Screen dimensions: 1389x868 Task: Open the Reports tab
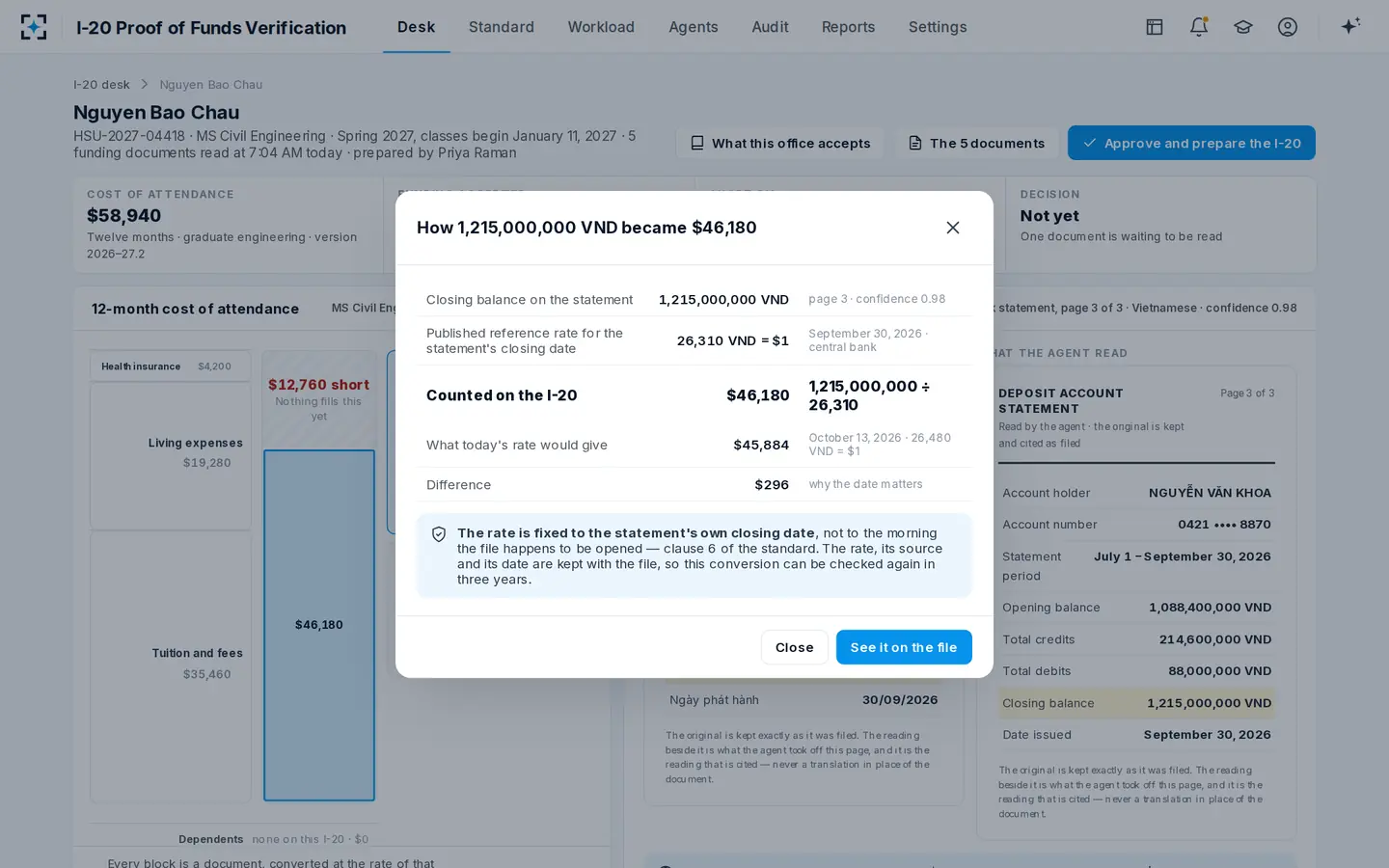point(848,27)
